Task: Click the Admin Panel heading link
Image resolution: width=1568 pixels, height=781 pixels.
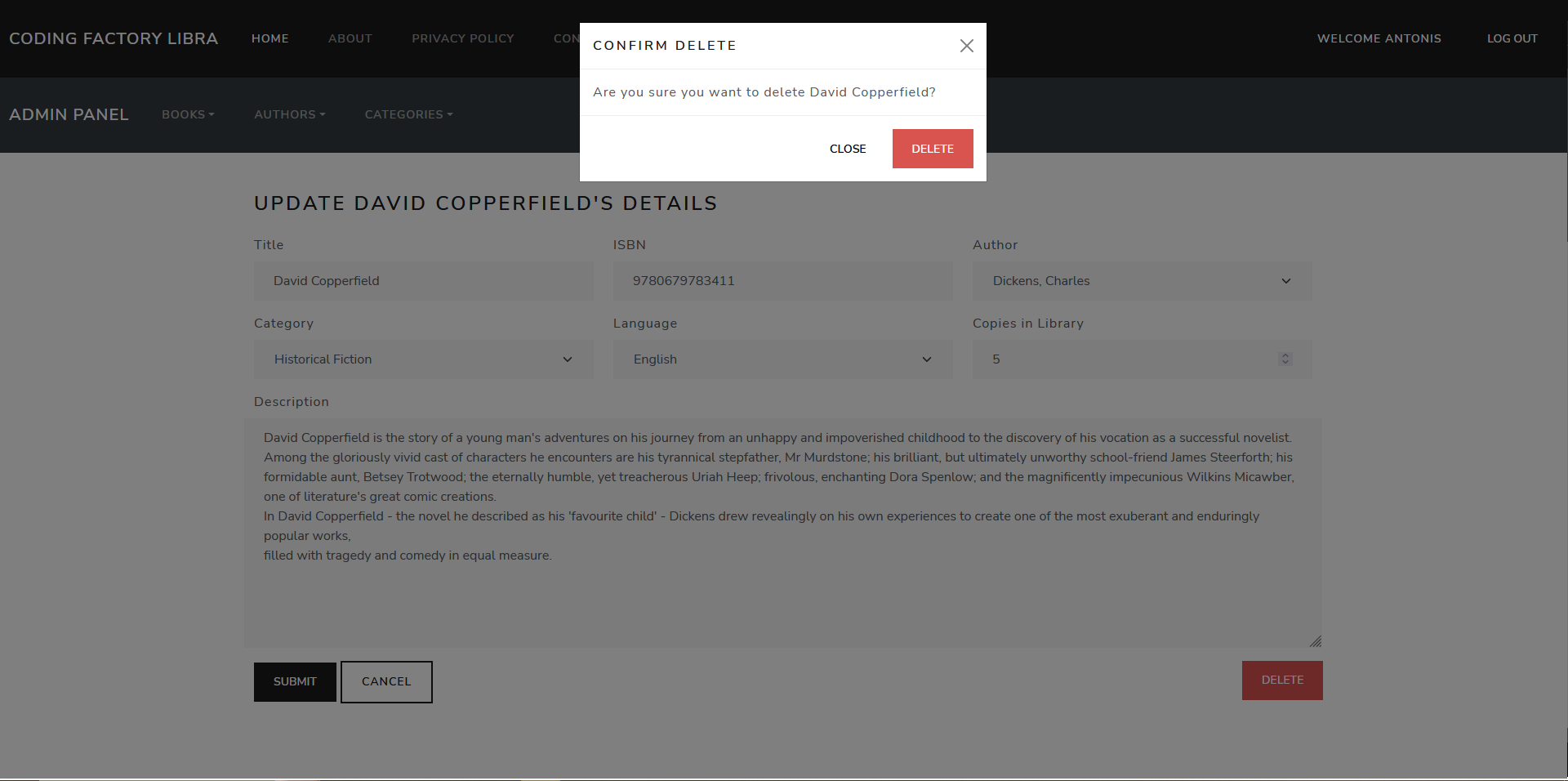Action: pyautogui.click(x=69, y=114)
